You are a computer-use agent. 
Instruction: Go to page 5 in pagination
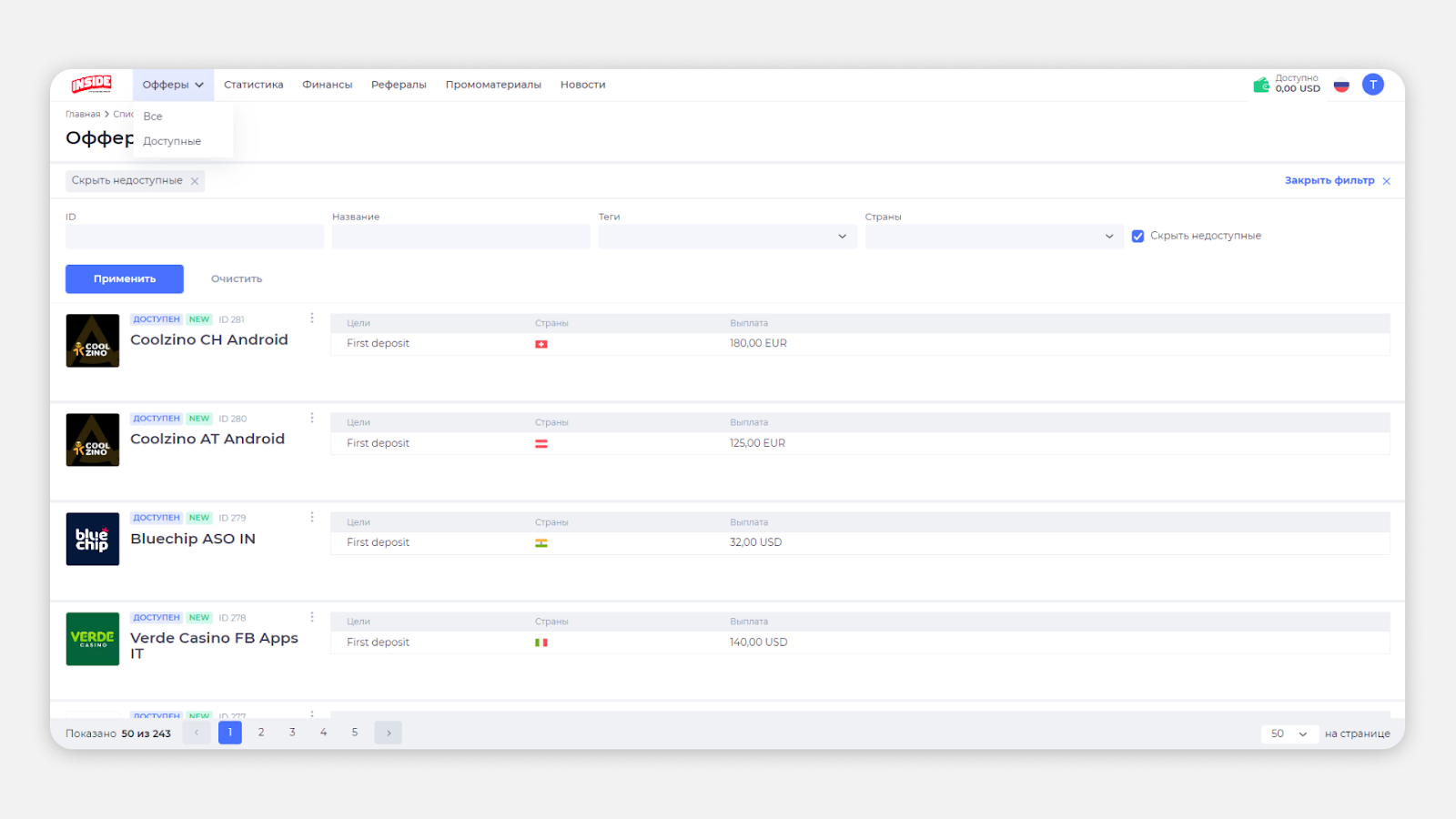[355, 733]
